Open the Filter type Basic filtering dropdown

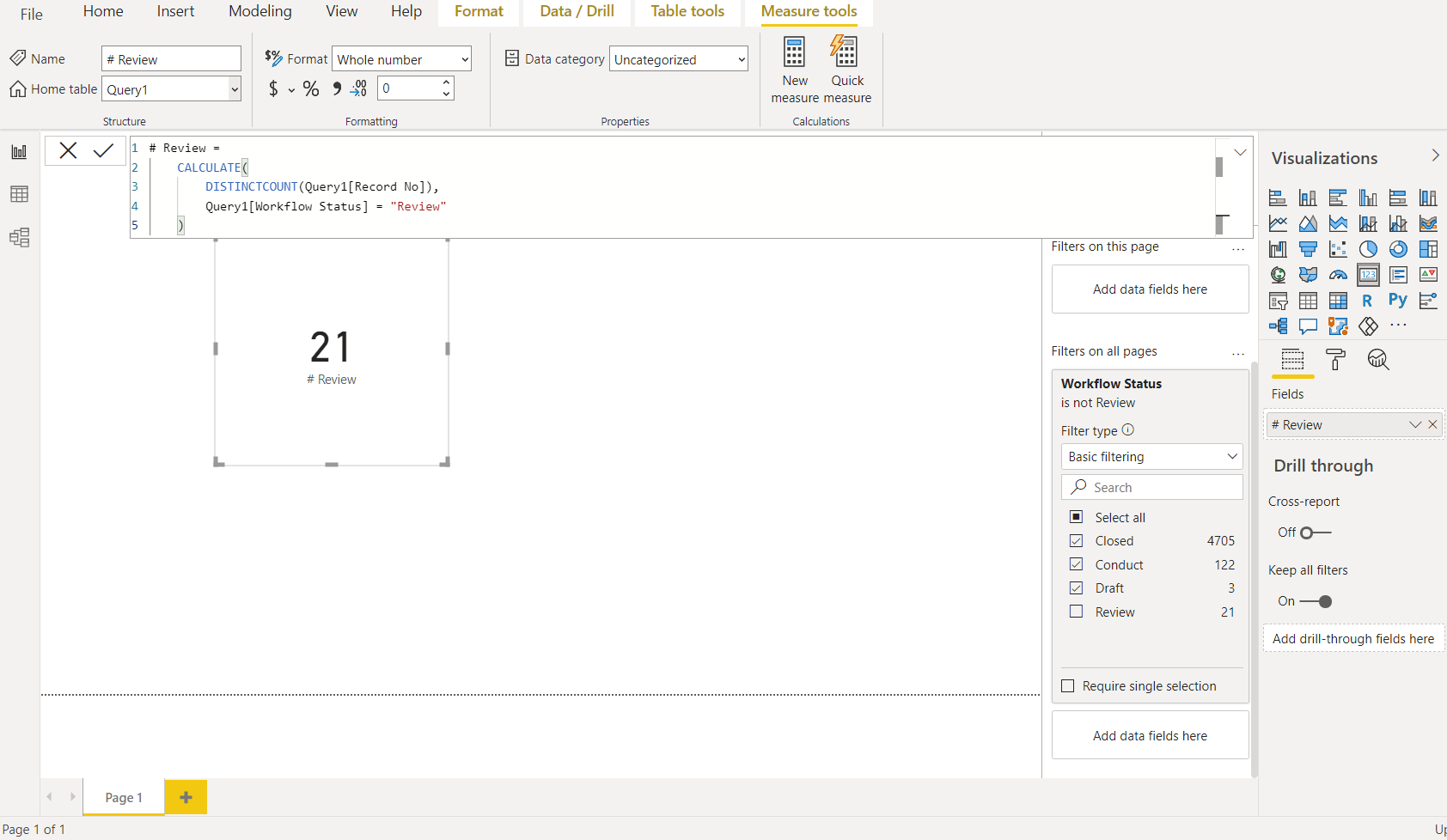pos(1152,457)
